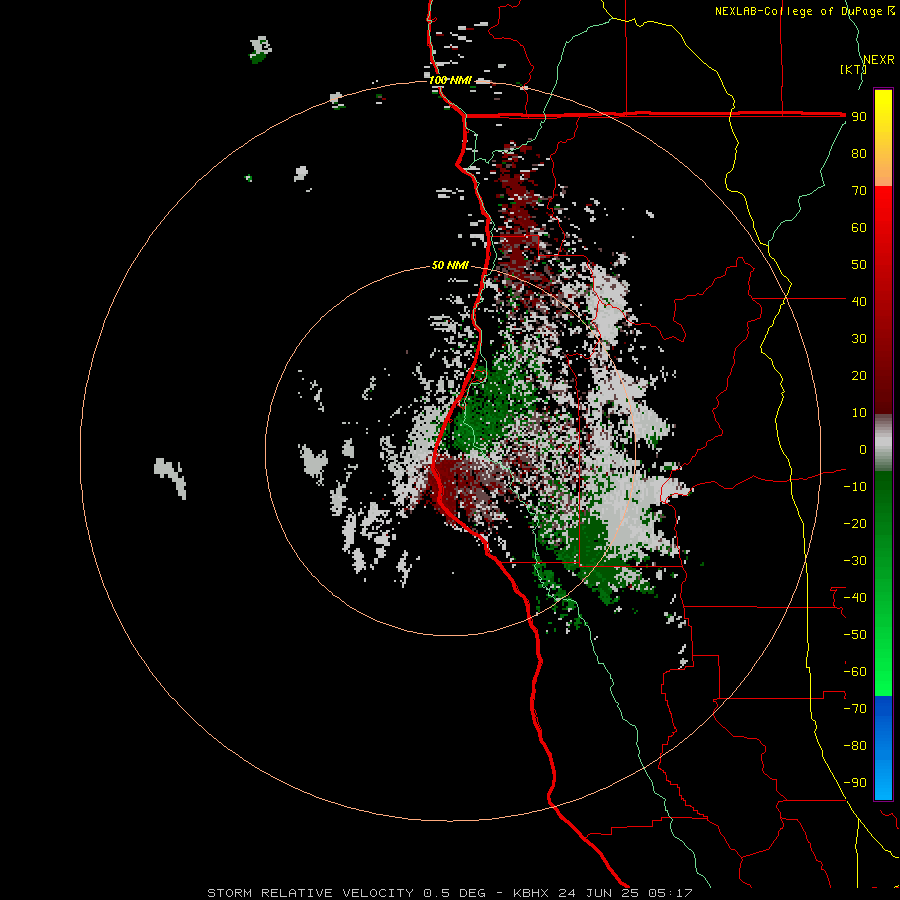Click the [KT] units label above scale
Screen dimensions: 900x900
coord(853,69)
